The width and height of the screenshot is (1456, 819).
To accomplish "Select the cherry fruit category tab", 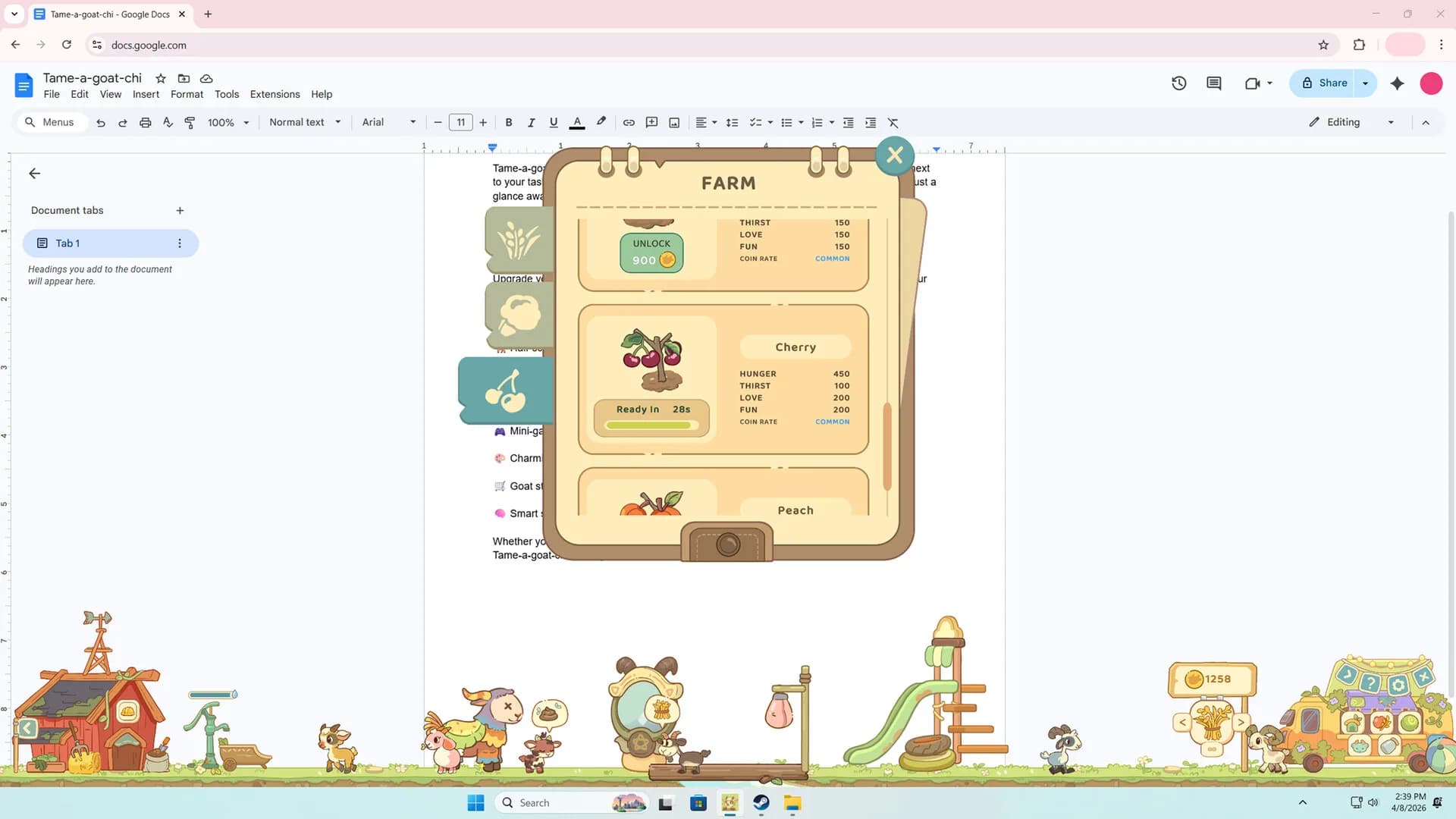I will pos(507,391).
